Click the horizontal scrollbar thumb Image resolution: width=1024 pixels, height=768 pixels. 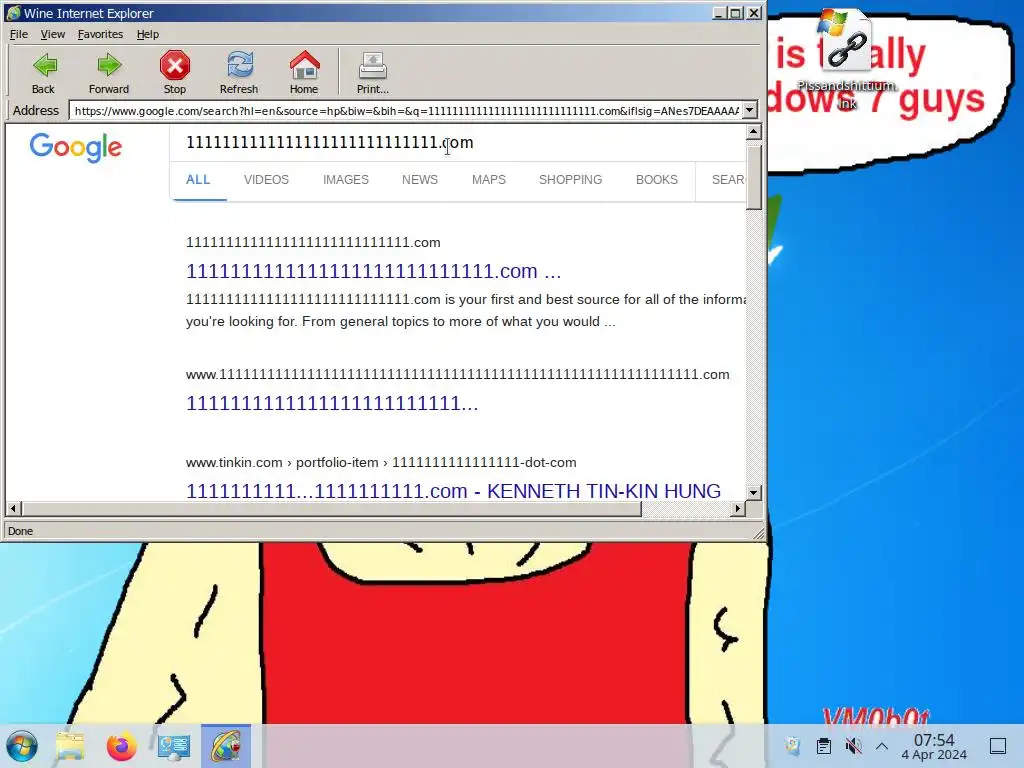(332, 508)
